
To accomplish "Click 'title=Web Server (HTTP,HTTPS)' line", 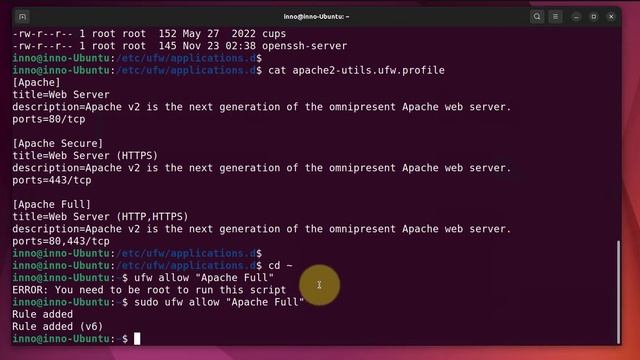I will point(100,216).
